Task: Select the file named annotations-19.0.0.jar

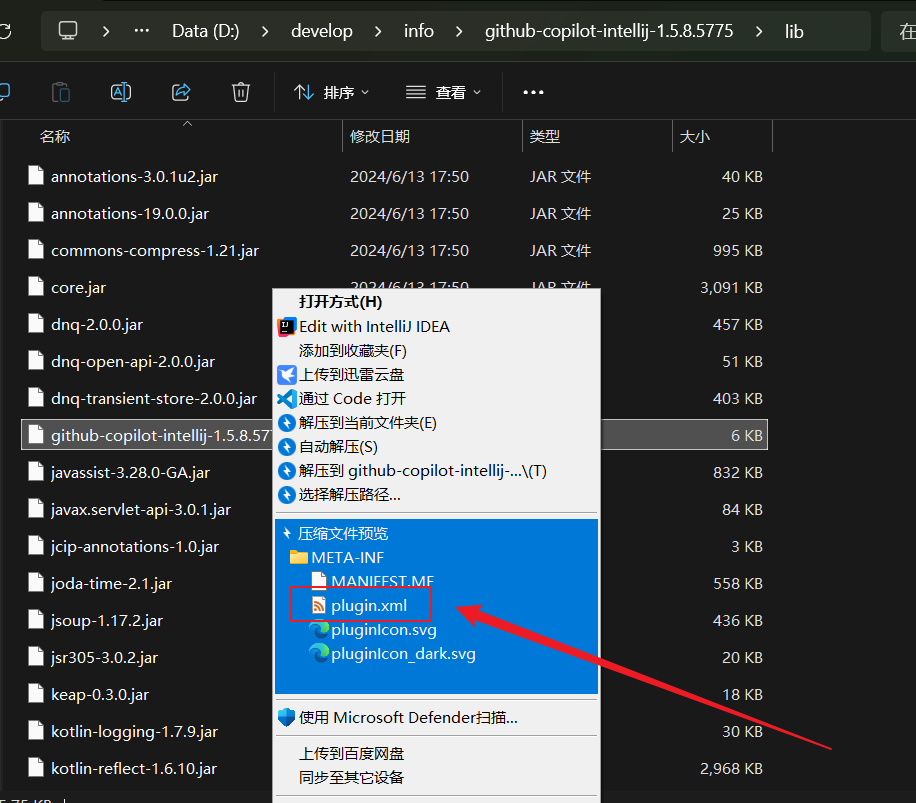Action: pyautogui.click(x=130, y=213)
